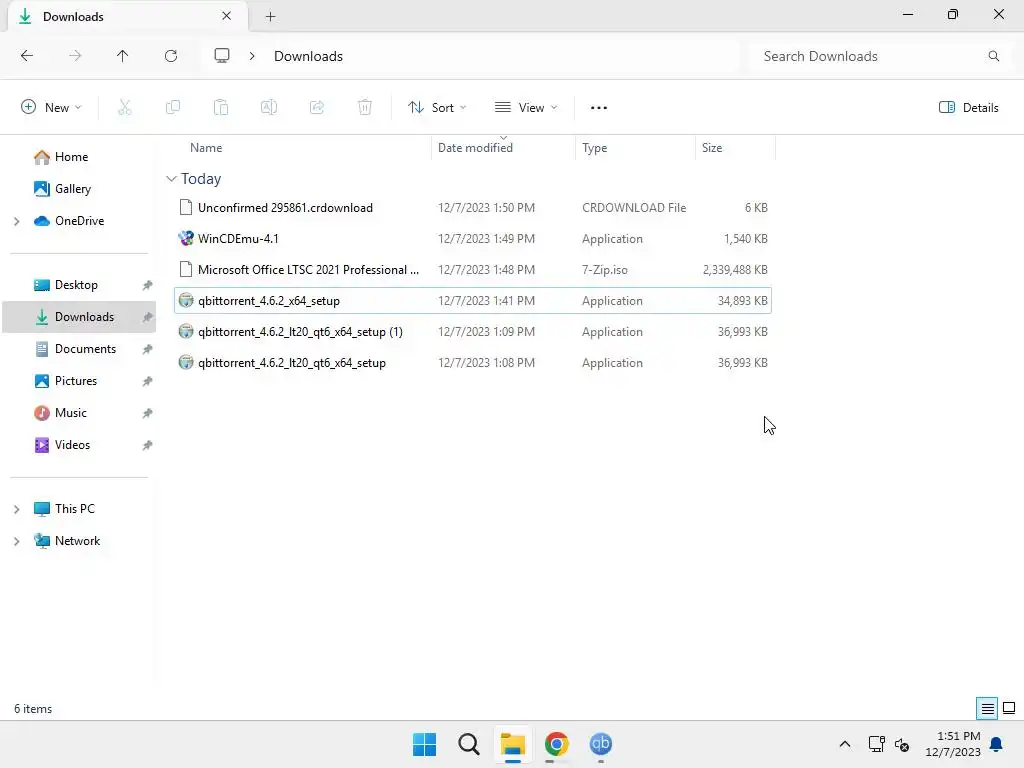1024x768 pixels.
Task: Click address bar chevron before Downloads
Action: tap(252, 56)
